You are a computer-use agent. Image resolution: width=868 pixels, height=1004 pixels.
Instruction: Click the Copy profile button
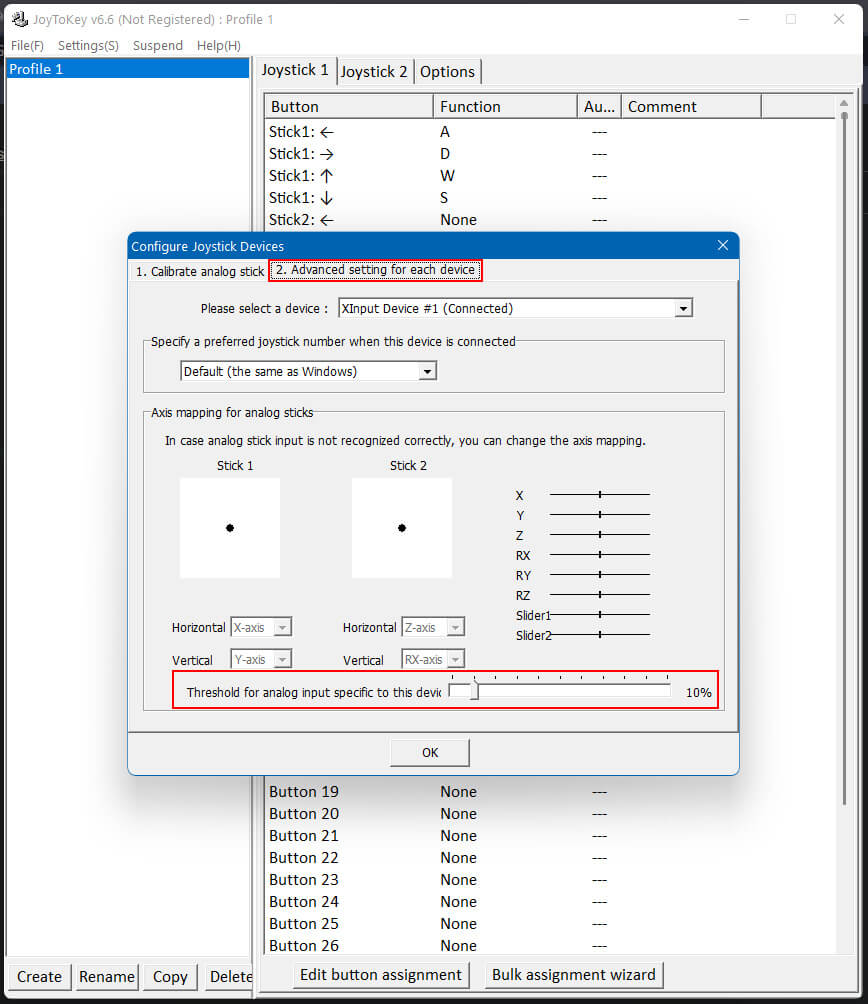pos(170,976)
